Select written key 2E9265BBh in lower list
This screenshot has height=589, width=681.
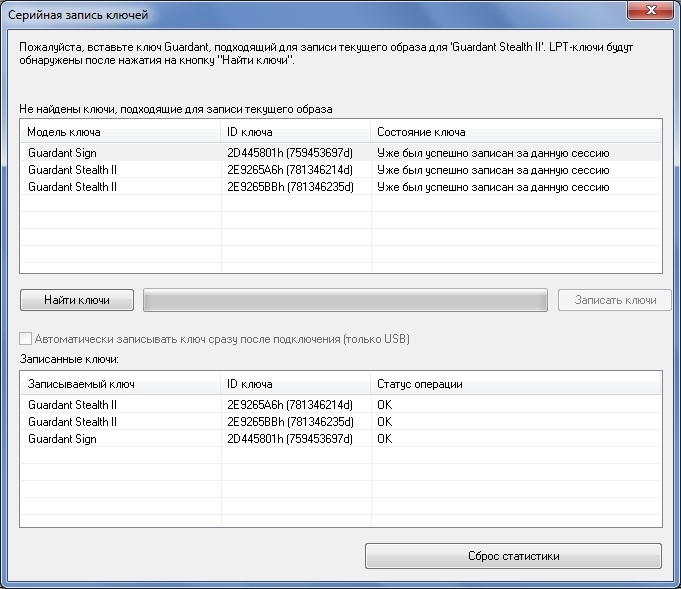tap(290, 422)
